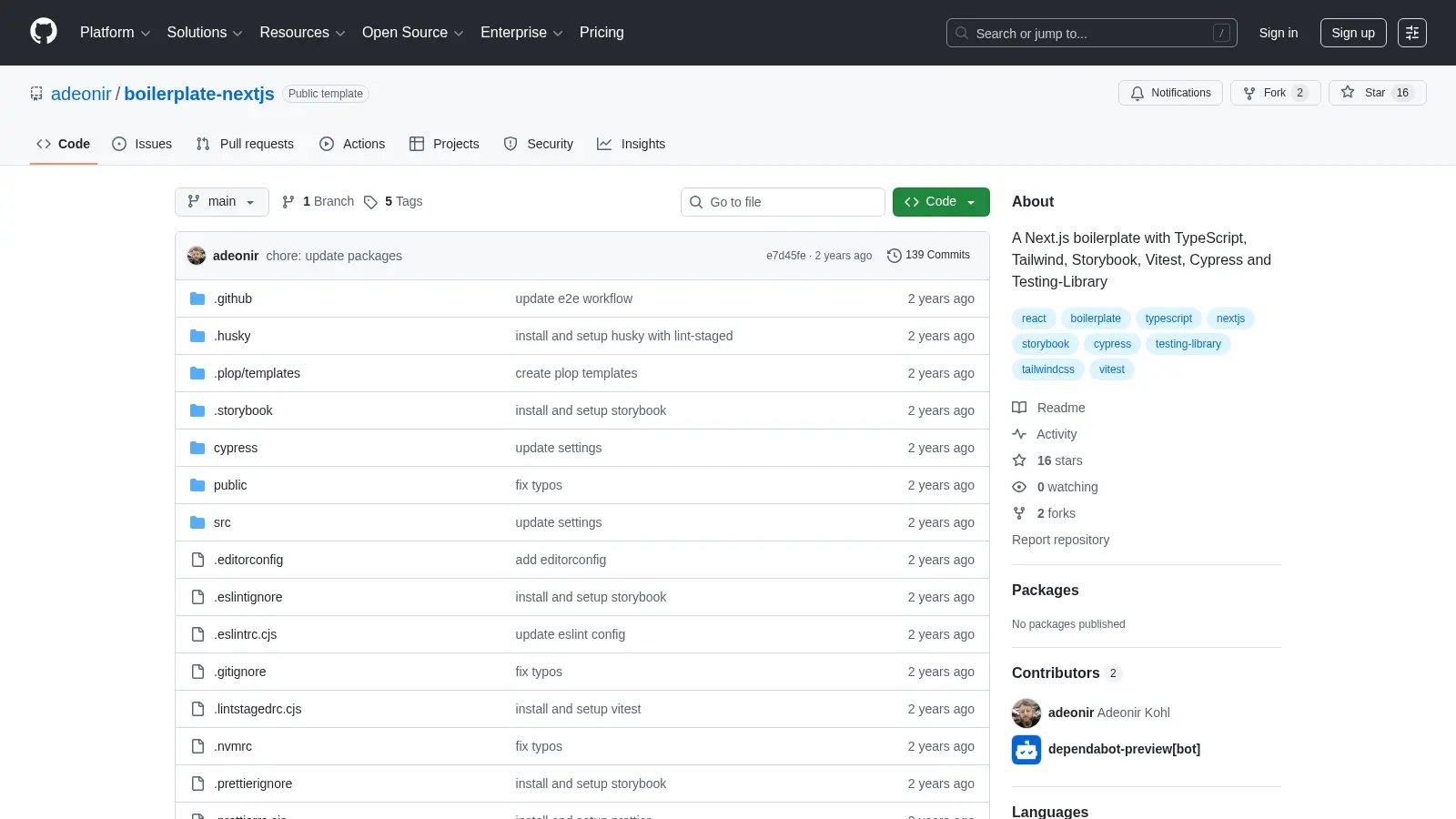Click the tag icon next to 5 Tags

click(370, 202)
